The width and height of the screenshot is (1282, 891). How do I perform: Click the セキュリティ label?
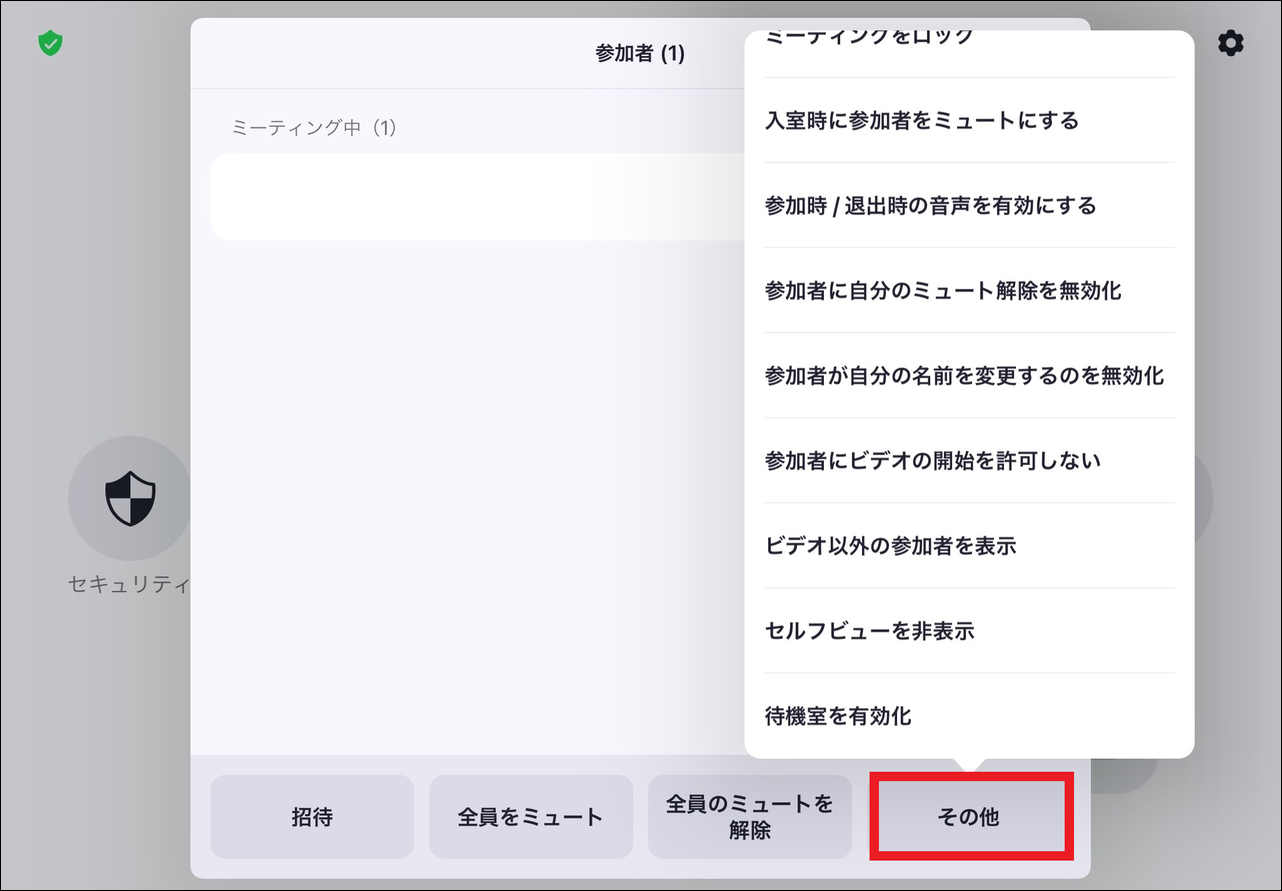(129, 585)
